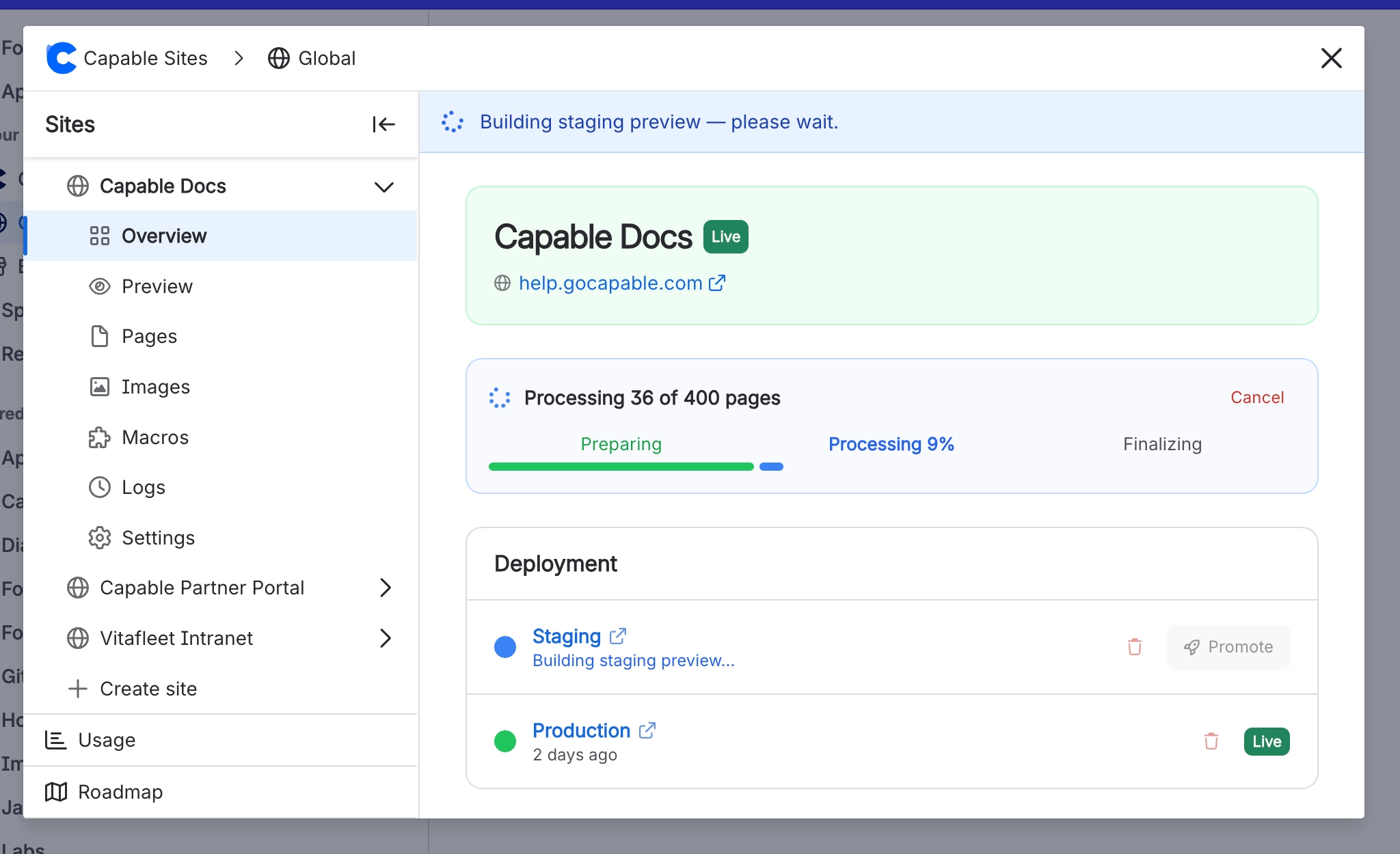Viewport: 1400px width, 854px height.
Task: Click the Global globe icon in breadcrumb
Action: (279, 58)
